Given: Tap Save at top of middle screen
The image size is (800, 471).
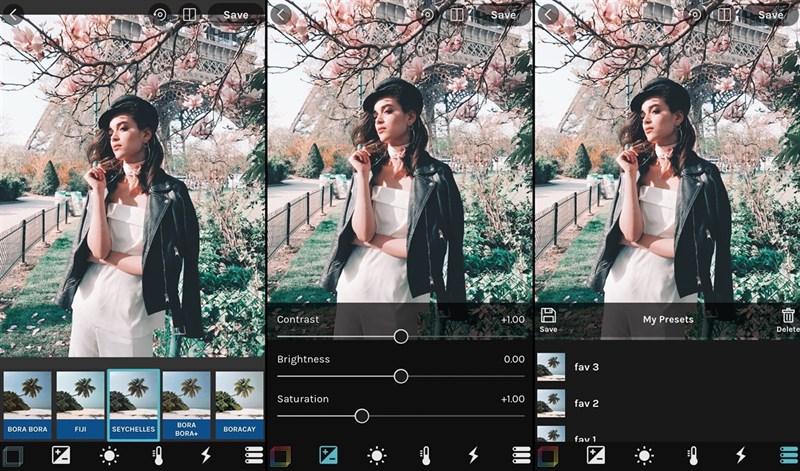Looking at the screenshot, I should 503,15.
